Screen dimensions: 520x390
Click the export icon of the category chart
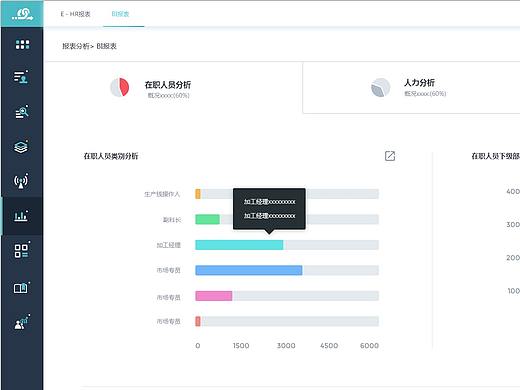coord(390,156)
